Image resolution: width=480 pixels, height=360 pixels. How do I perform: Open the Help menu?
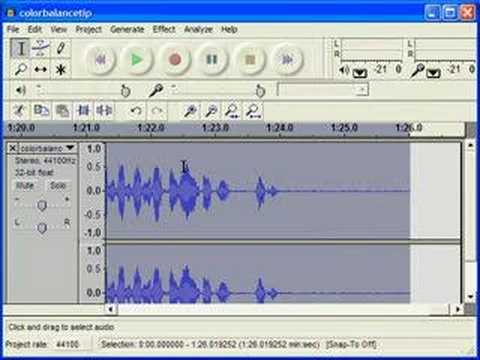click(x=229, y=29)
